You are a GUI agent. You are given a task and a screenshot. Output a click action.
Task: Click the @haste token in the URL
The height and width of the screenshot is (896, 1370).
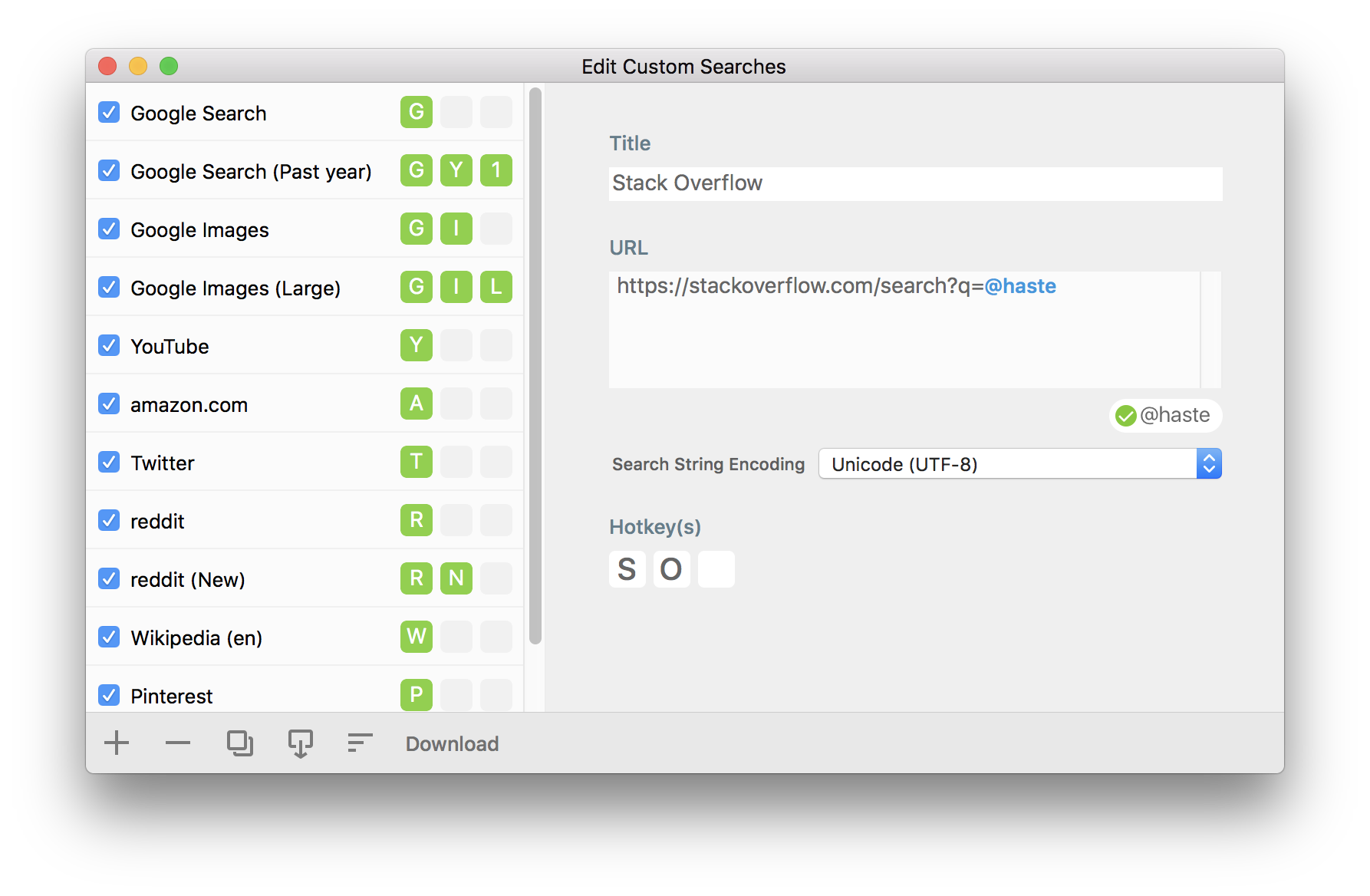(1020, 286)
